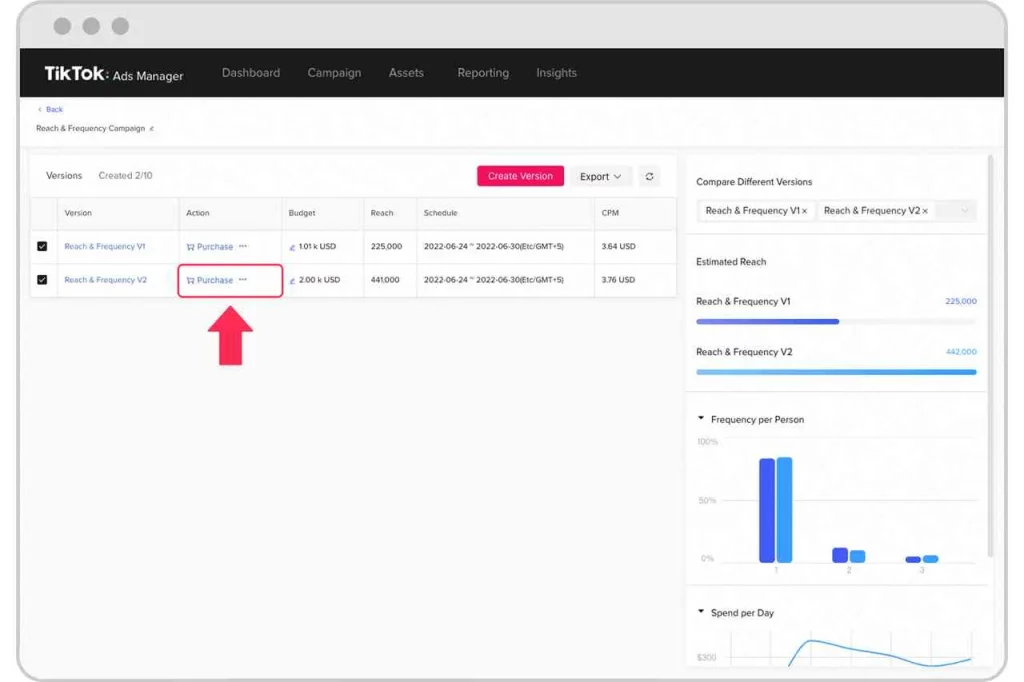Screen dimensions: 1024x682
Task: Click the Reach & Frequency V2 reach bar
Action: (836, 372)
